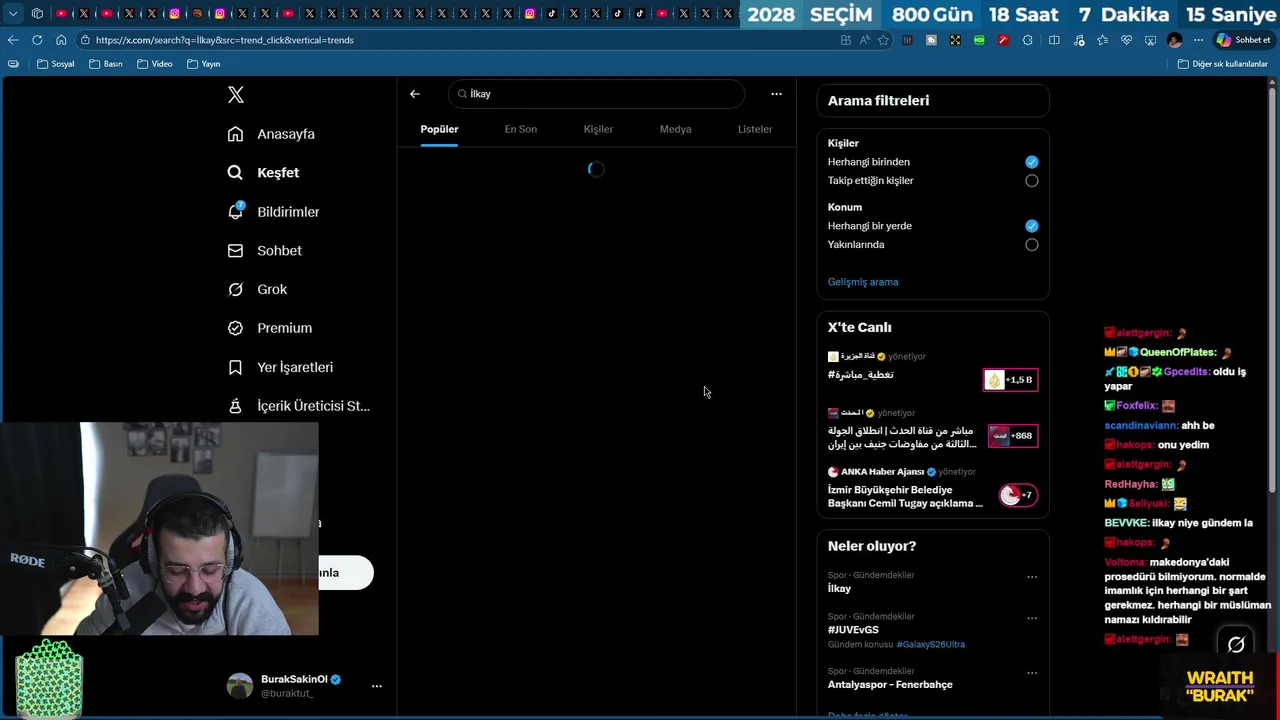
Task: Open the #JUVEvGS trending topic
Action: (x=853, y=630)
